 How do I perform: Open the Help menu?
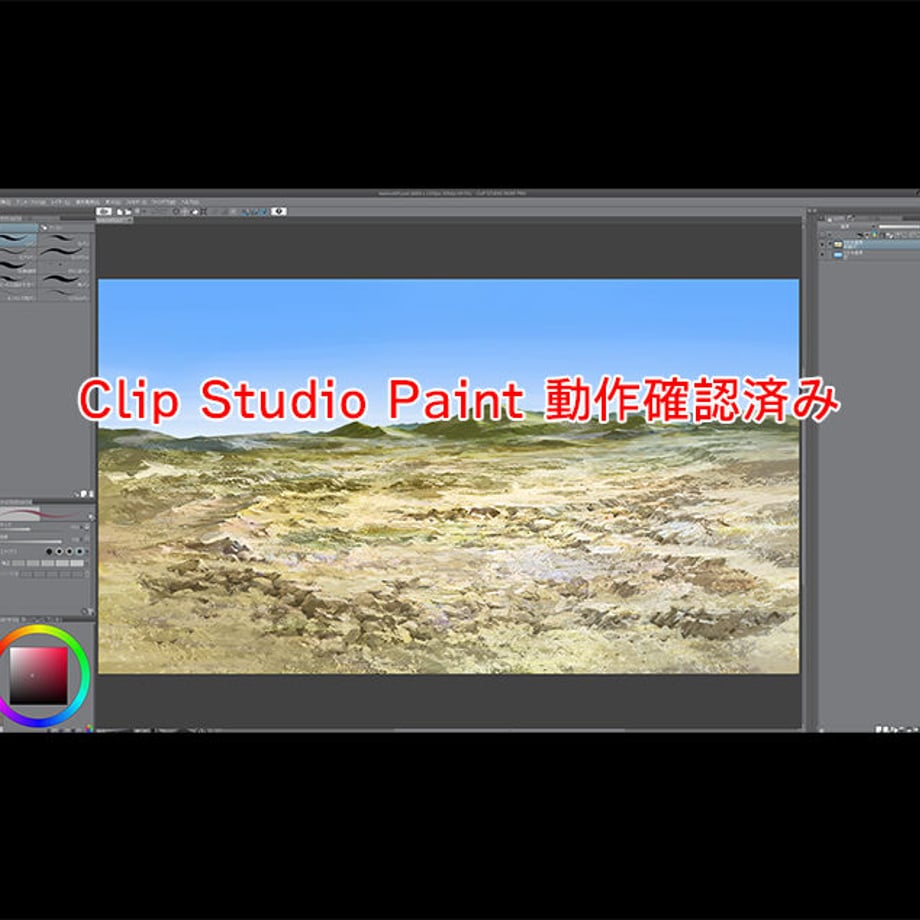[x=190, y=202]
